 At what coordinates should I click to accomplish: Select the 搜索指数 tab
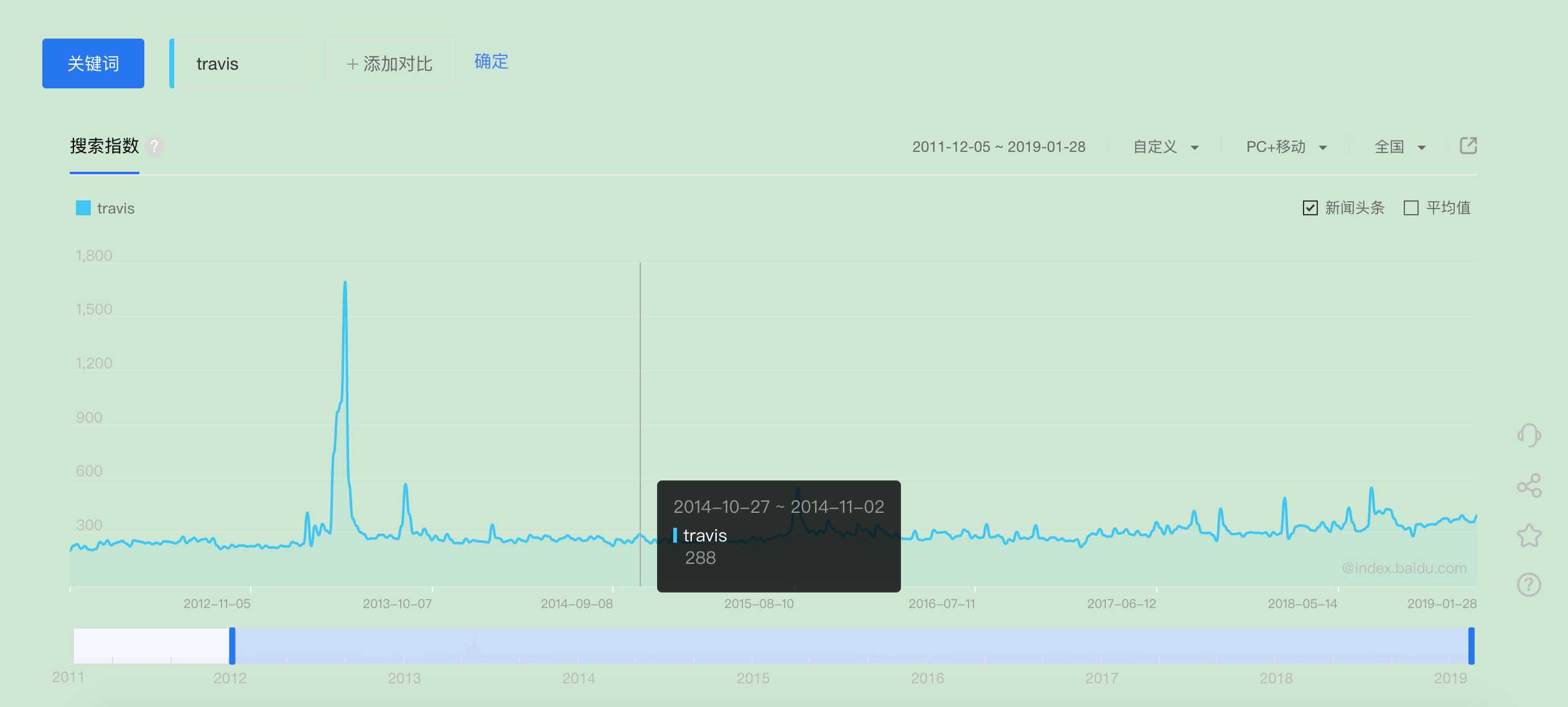click(105, 146)
